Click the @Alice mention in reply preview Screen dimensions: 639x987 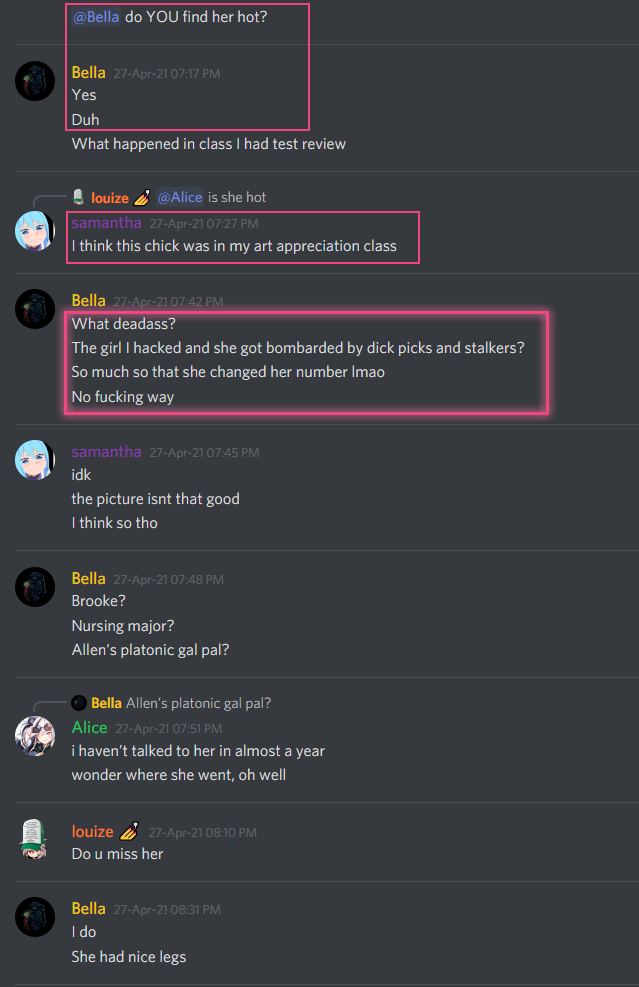[180, 197]
